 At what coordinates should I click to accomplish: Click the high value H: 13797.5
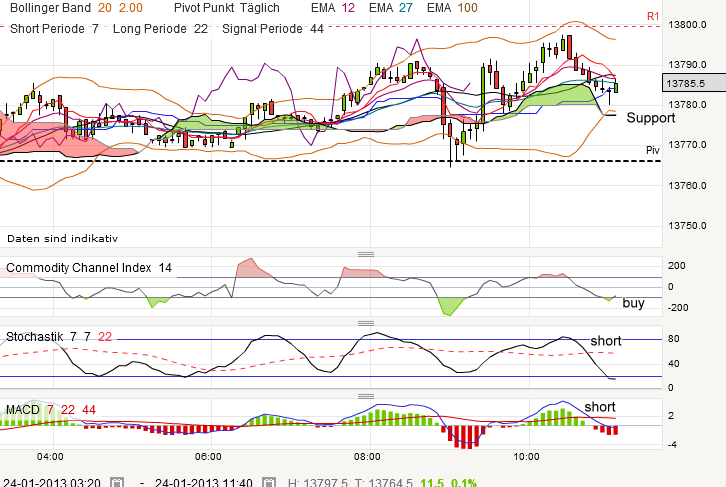[x=318, y=483]
